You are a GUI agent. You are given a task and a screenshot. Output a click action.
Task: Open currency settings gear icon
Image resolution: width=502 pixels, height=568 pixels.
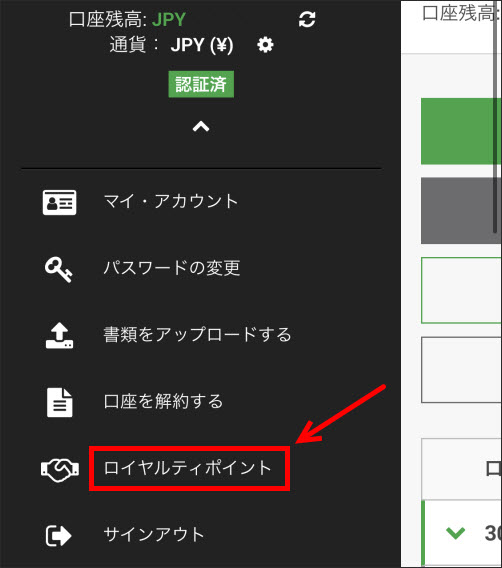click(265, 45)
